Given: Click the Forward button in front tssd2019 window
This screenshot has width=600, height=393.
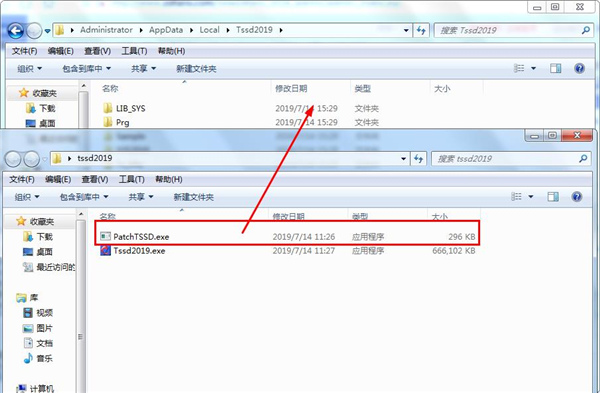Looking at the screenshot, I should [x=31, y=159].
